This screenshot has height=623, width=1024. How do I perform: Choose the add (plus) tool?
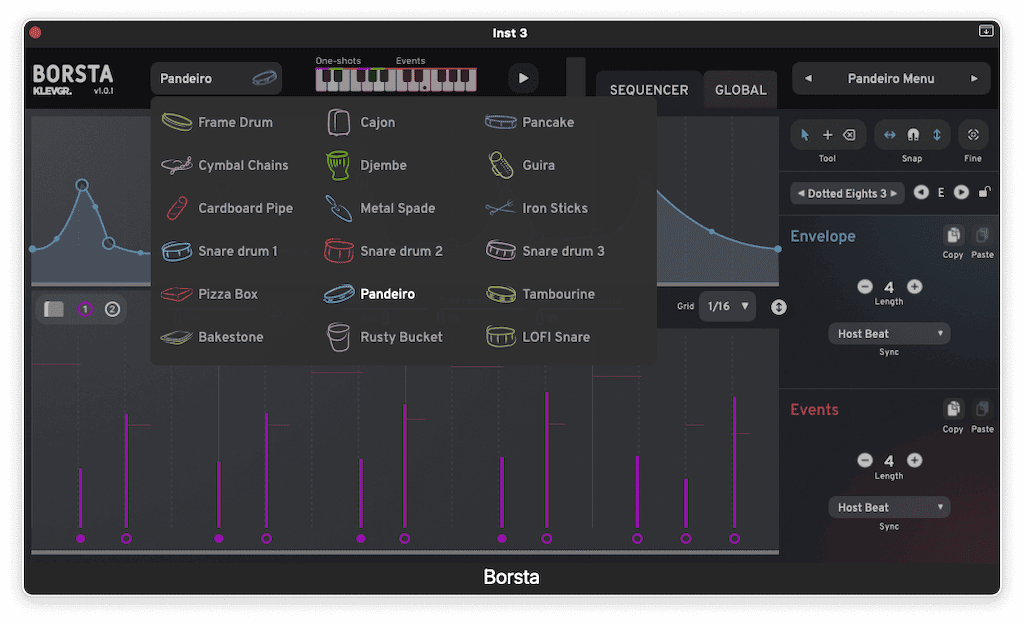(827, 135)
